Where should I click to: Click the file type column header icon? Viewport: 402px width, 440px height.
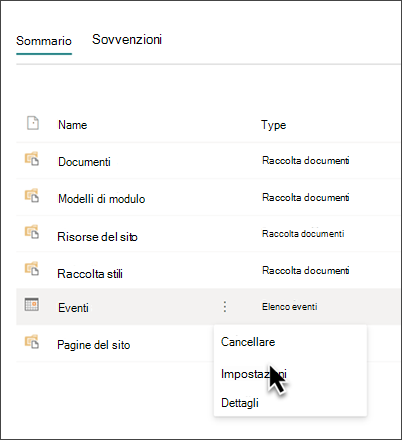(x=33, y=123)
